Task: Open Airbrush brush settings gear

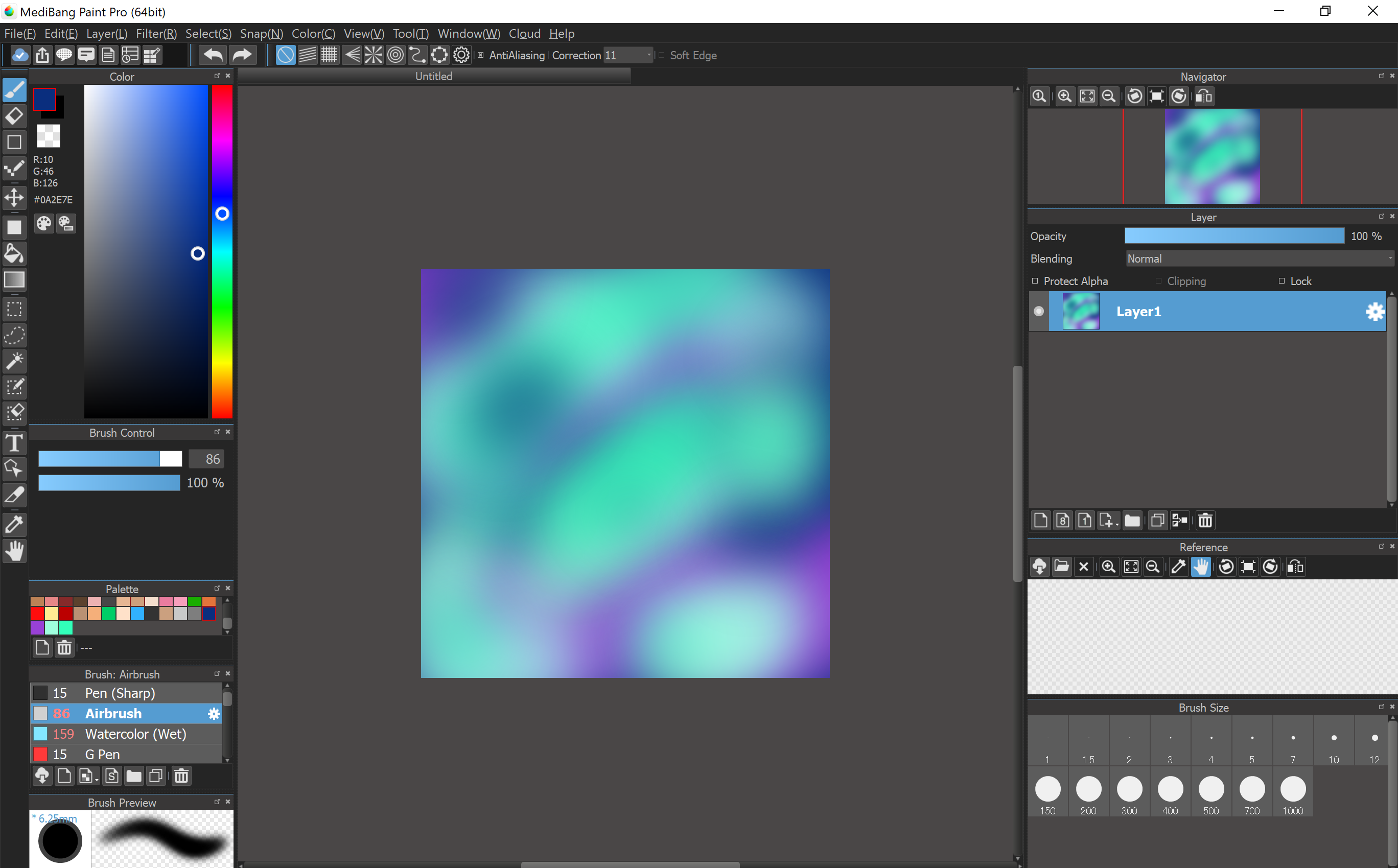Action: tap(214, 714)
